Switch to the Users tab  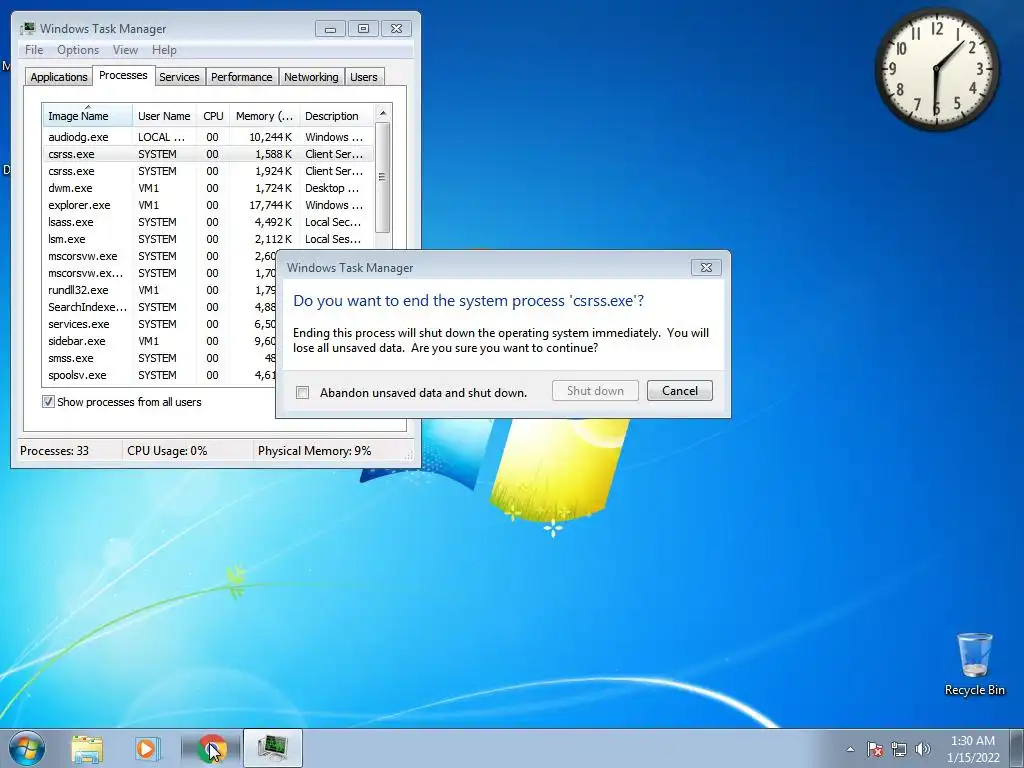[x=364, y=77]
